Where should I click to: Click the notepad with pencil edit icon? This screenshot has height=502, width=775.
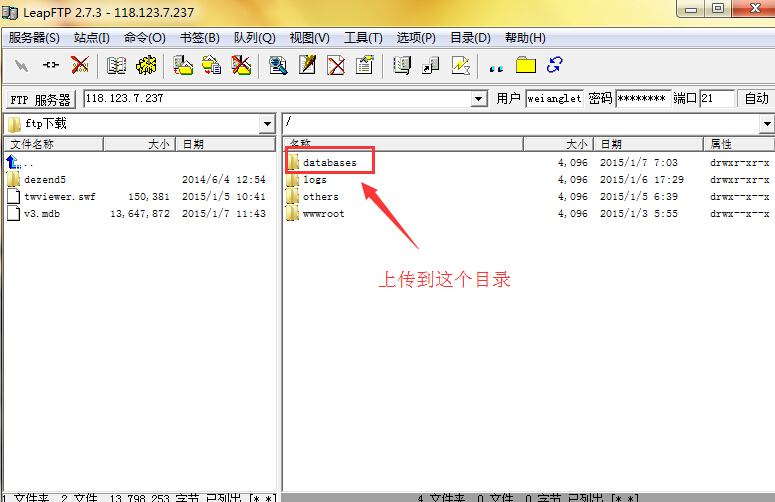(x=308, y=65)
